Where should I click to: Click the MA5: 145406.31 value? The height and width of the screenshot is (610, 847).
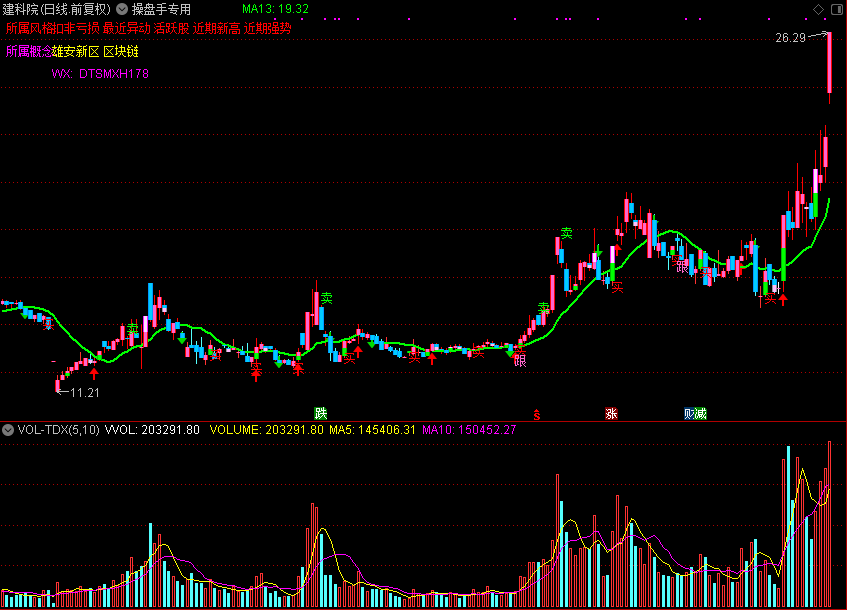tap(372, 430)
